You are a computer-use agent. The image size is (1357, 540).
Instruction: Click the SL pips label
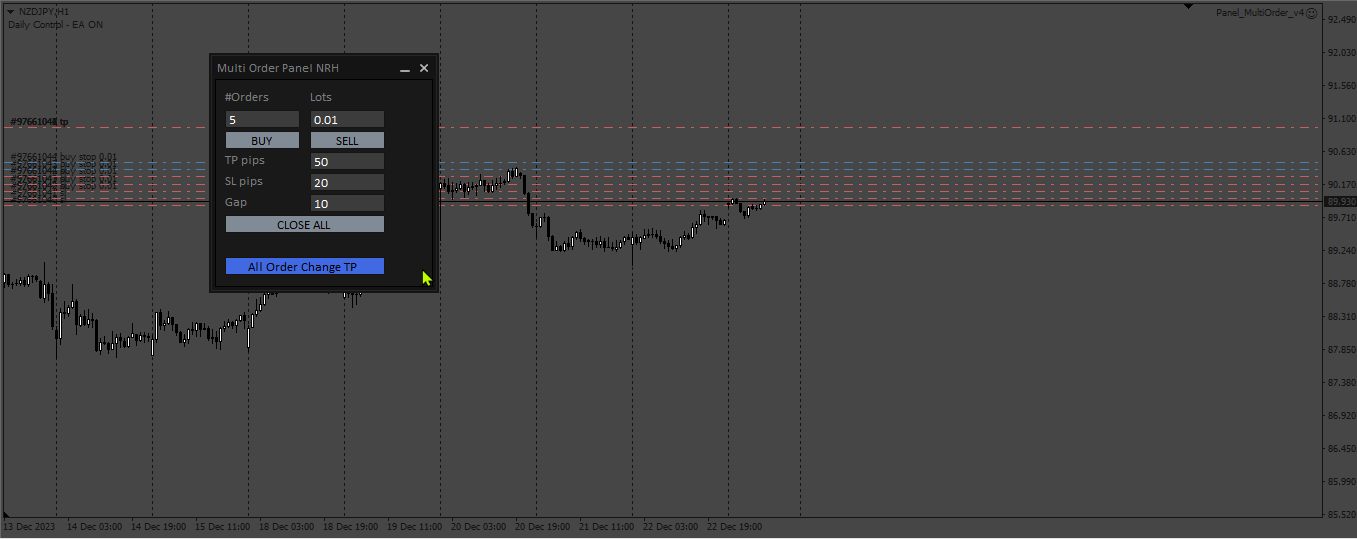(245, 181)
